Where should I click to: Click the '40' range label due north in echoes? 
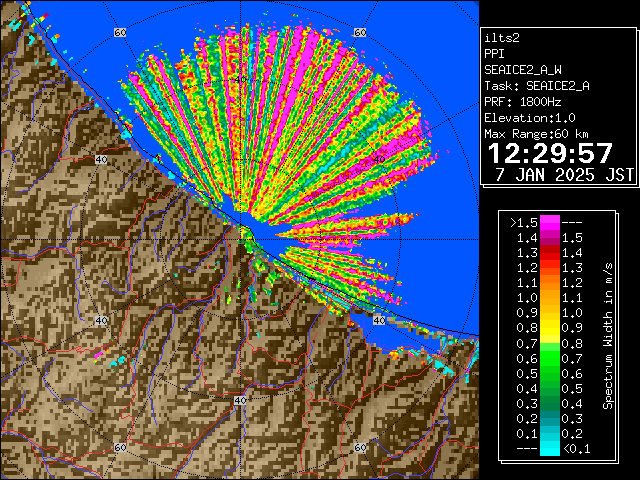240,79
